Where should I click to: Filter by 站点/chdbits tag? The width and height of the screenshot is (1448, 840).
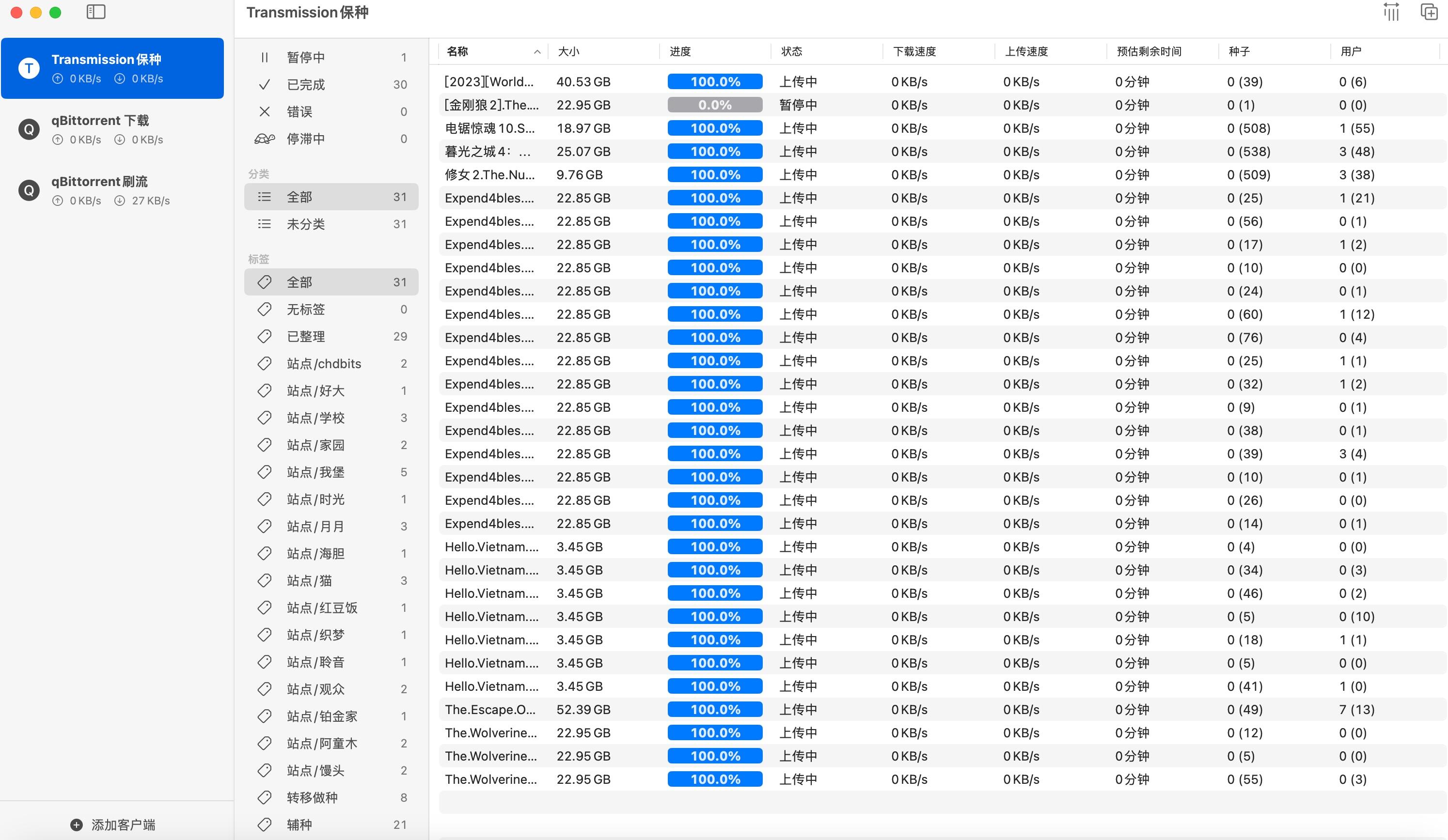point(331,363)
